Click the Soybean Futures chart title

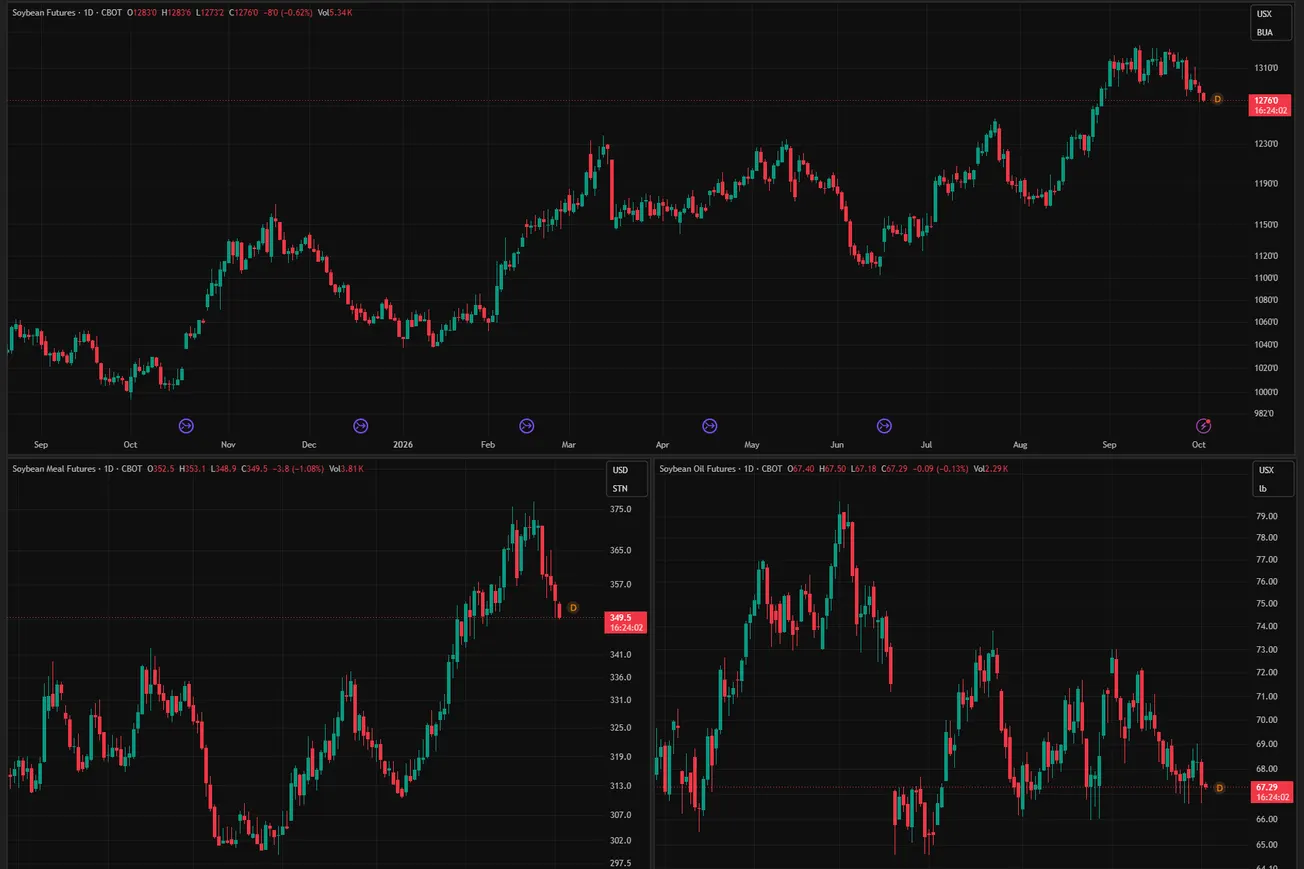click(46, 12)
